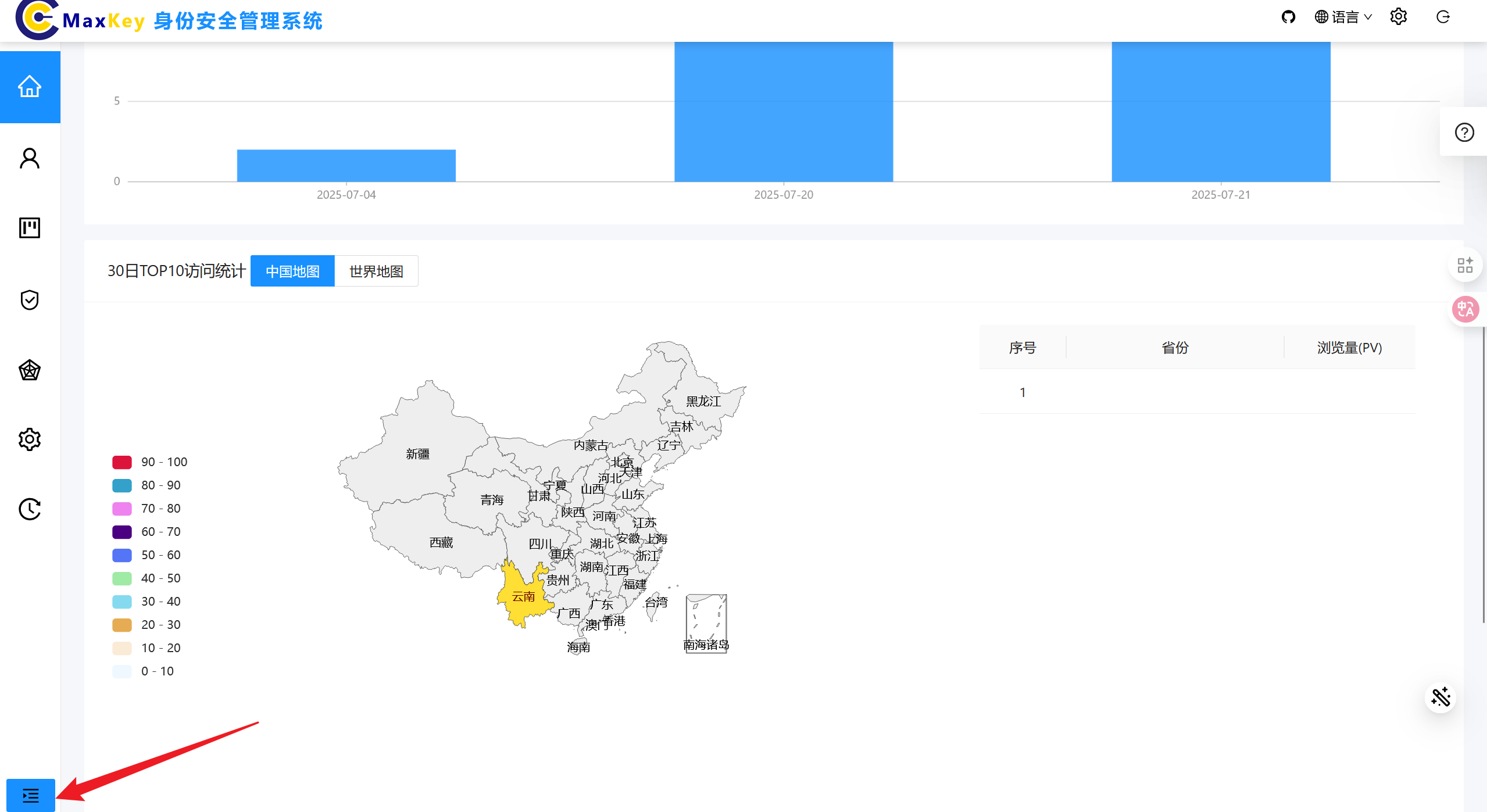The height and width of the screenshot is (812, 1487).
Task: Open the user management sidebar icon
Action: (x=30, y=158)
